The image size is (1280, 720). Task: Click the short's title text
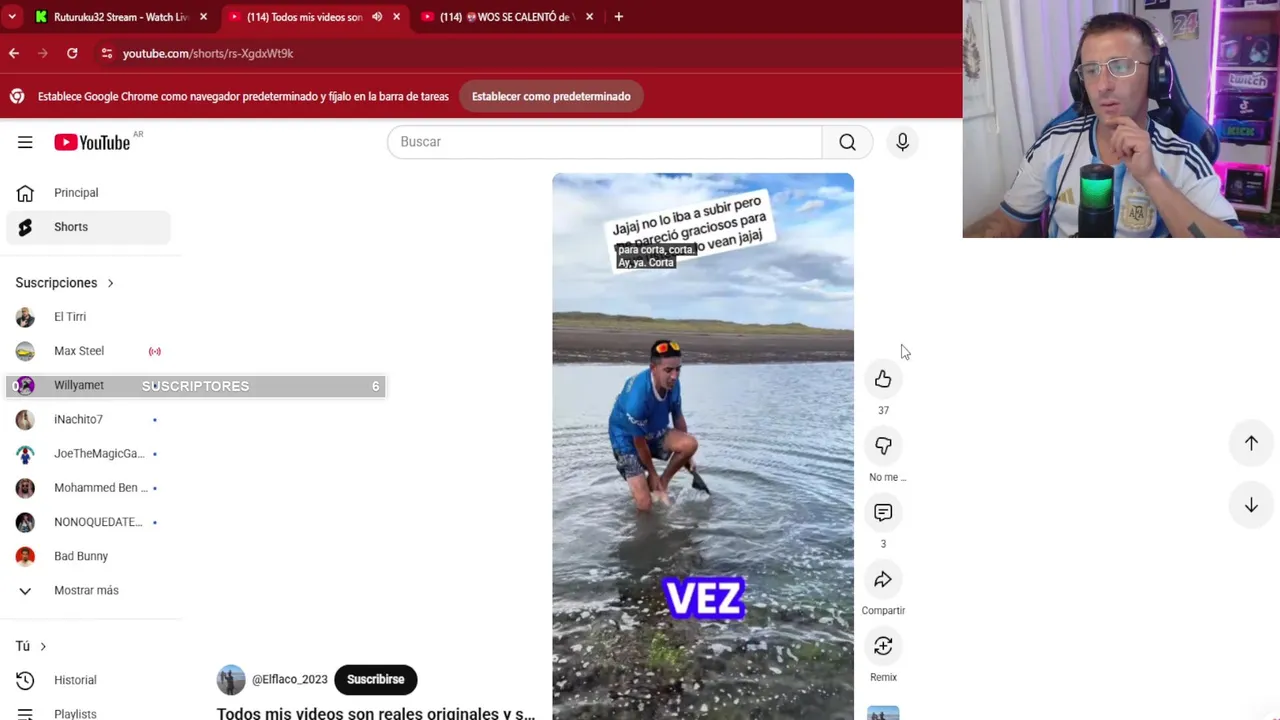(376, 713)
